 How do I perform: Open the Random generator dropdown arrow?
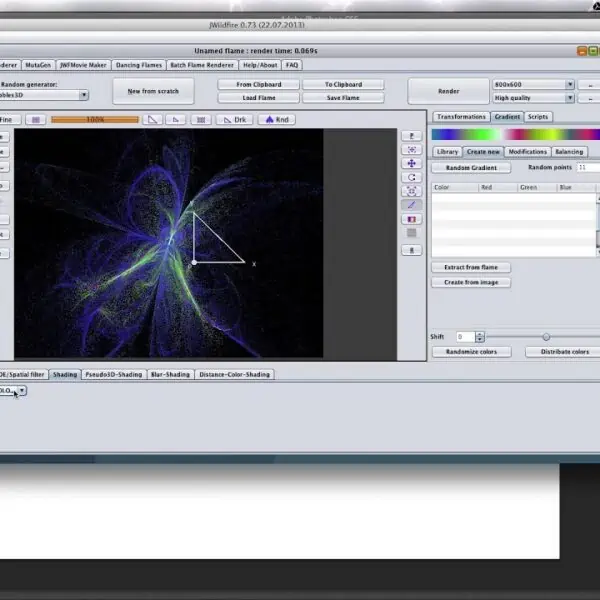pyautogui.click(x=83, y=95)
